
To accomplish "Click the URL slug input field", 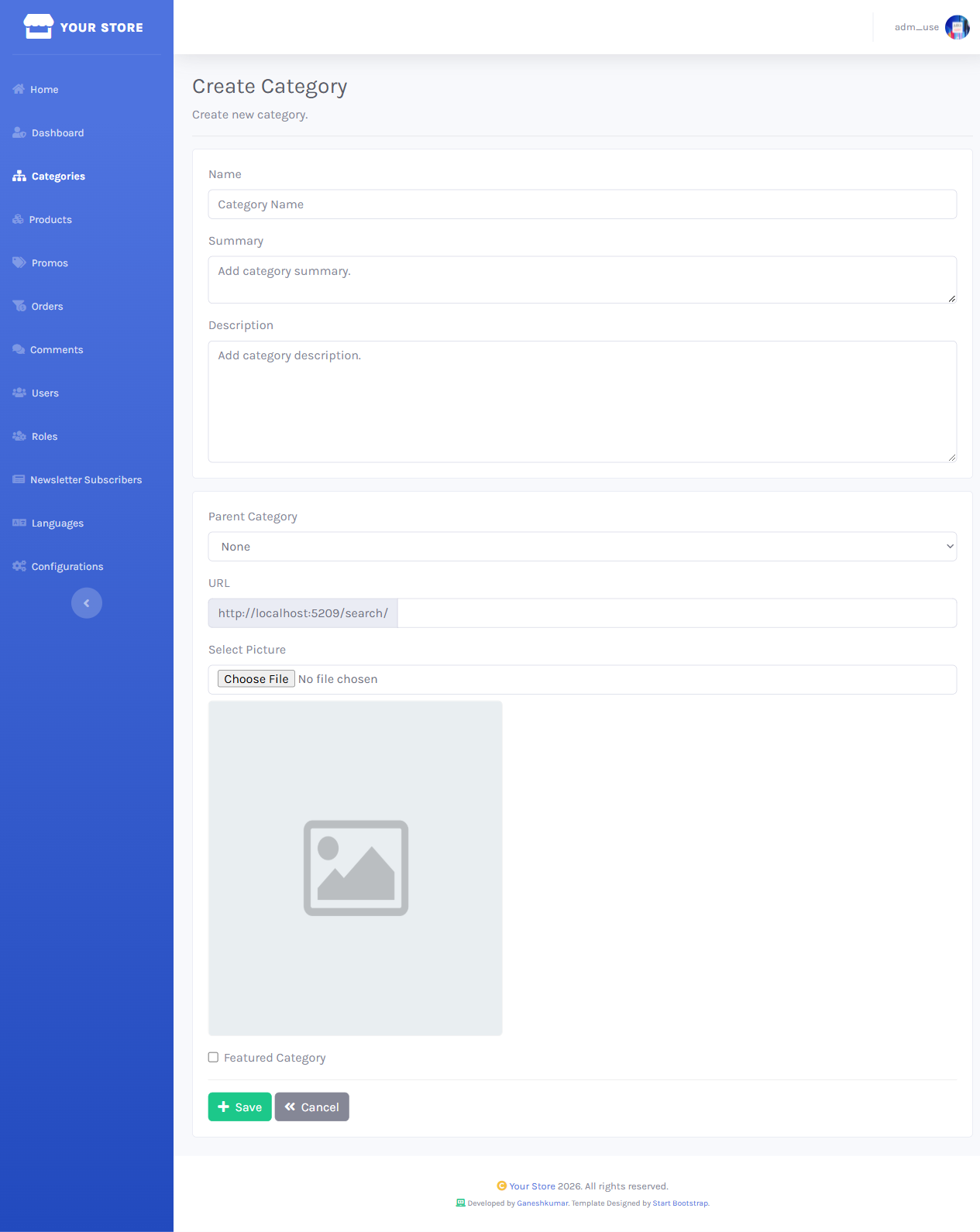I will coord(677,613).
